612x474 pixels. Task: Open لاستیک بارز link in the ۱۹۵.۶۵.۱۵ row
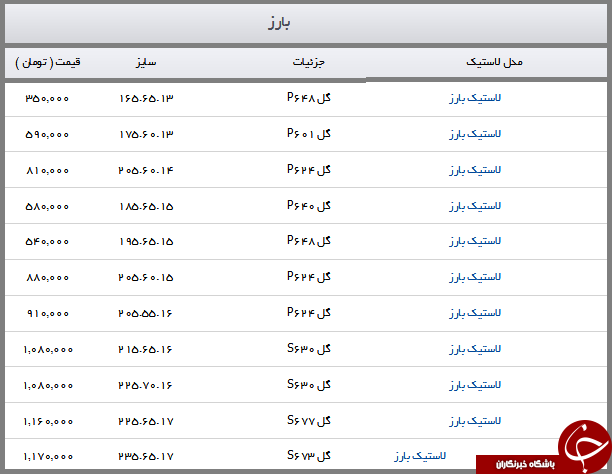click(x=475, y=241)
